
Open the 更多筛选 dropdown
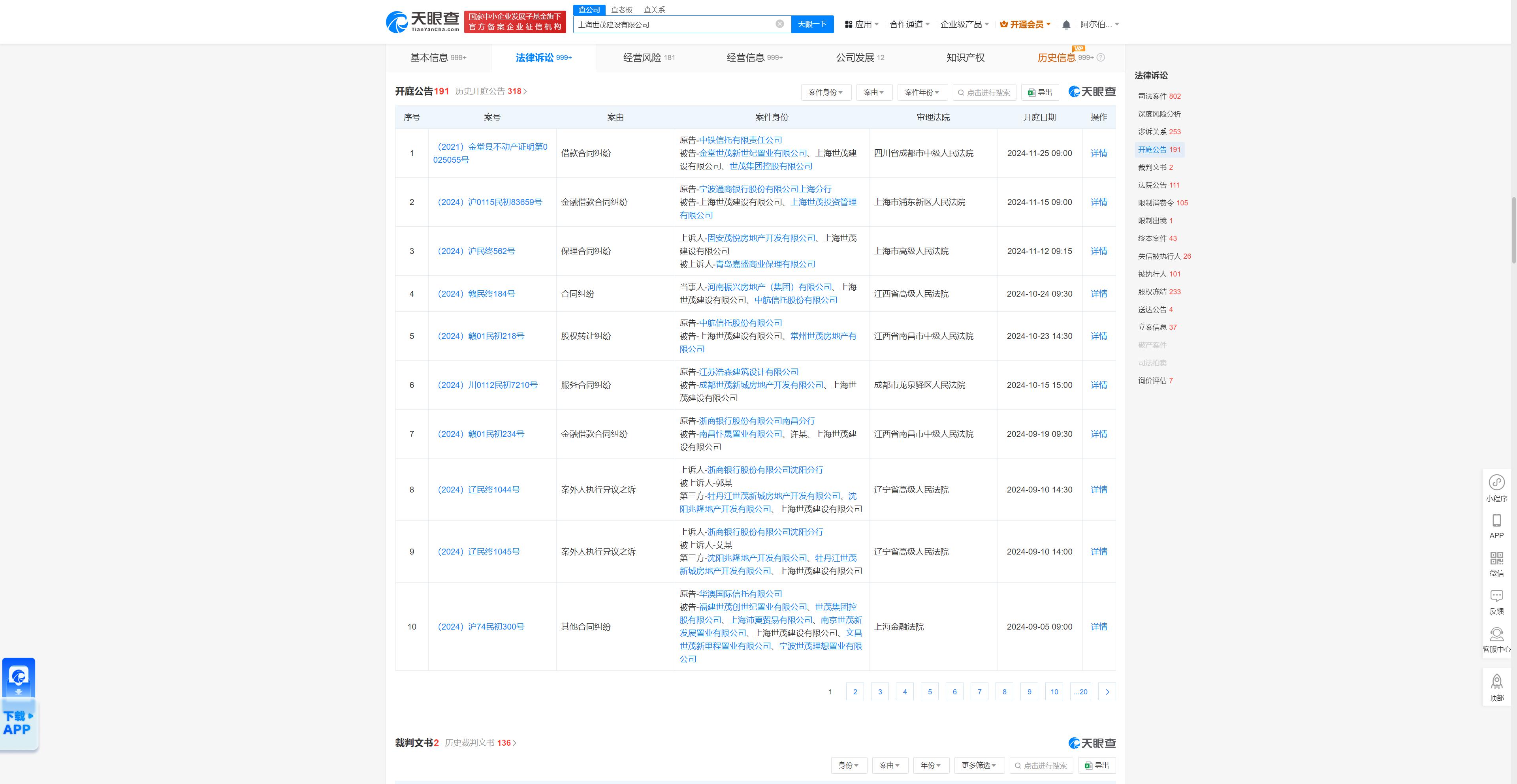click(x=979, y=765)
